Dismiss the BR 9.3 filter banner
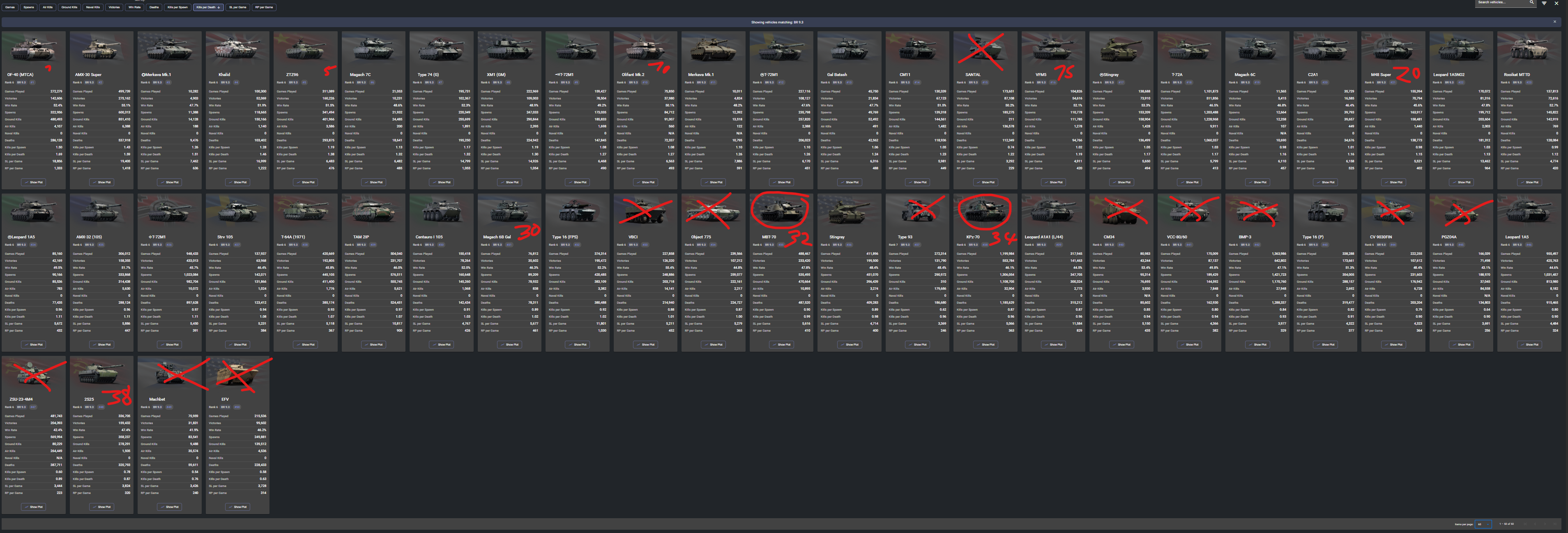The width and height of the screenshot is (1568, 533). tap(1554, 22)
